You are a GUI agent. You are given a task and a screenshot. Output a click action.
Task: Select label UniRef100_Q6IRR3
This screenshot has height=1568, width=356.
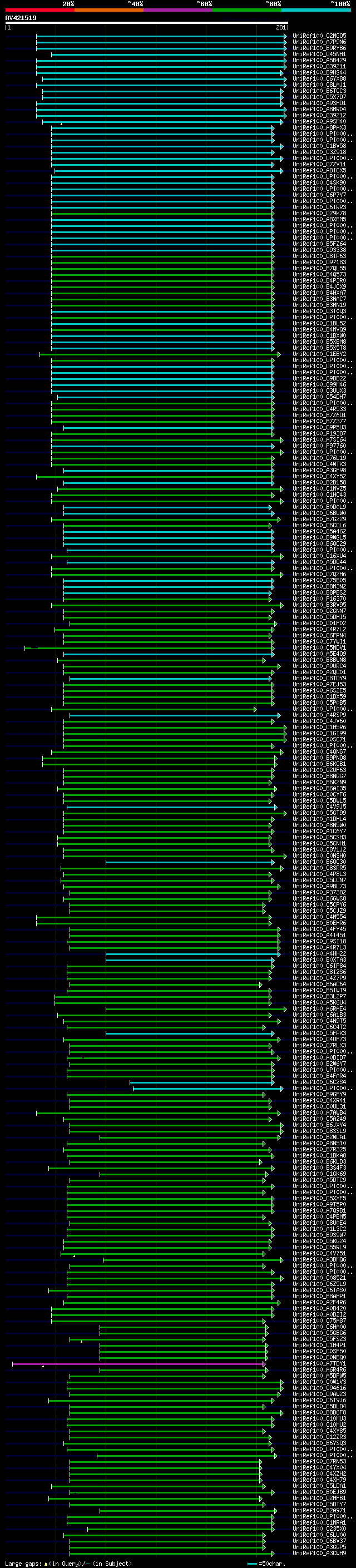(319, 207)
